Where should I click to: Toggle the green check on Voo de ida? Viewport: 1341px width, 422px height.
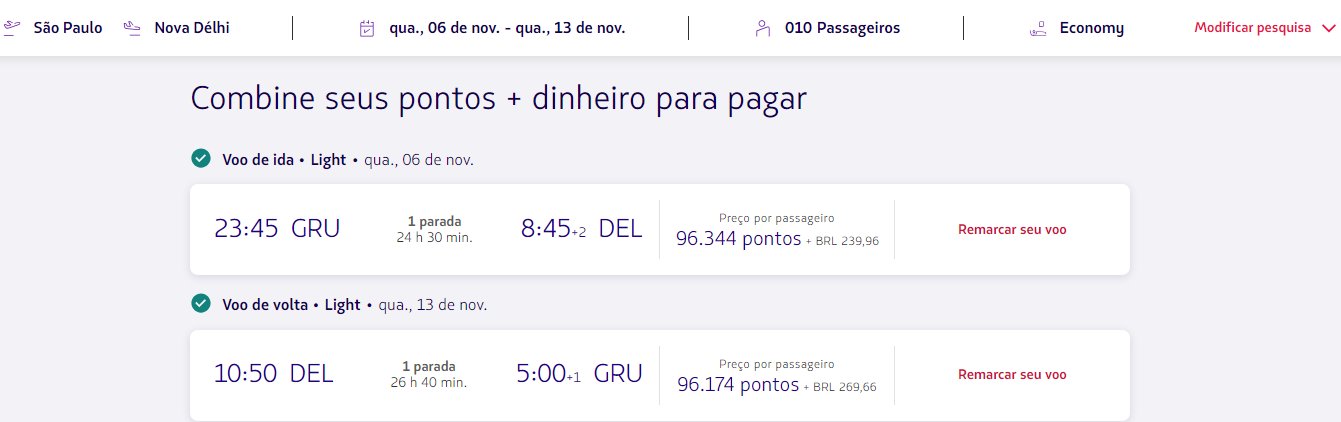pyautogui.click(x=201, y=159)
